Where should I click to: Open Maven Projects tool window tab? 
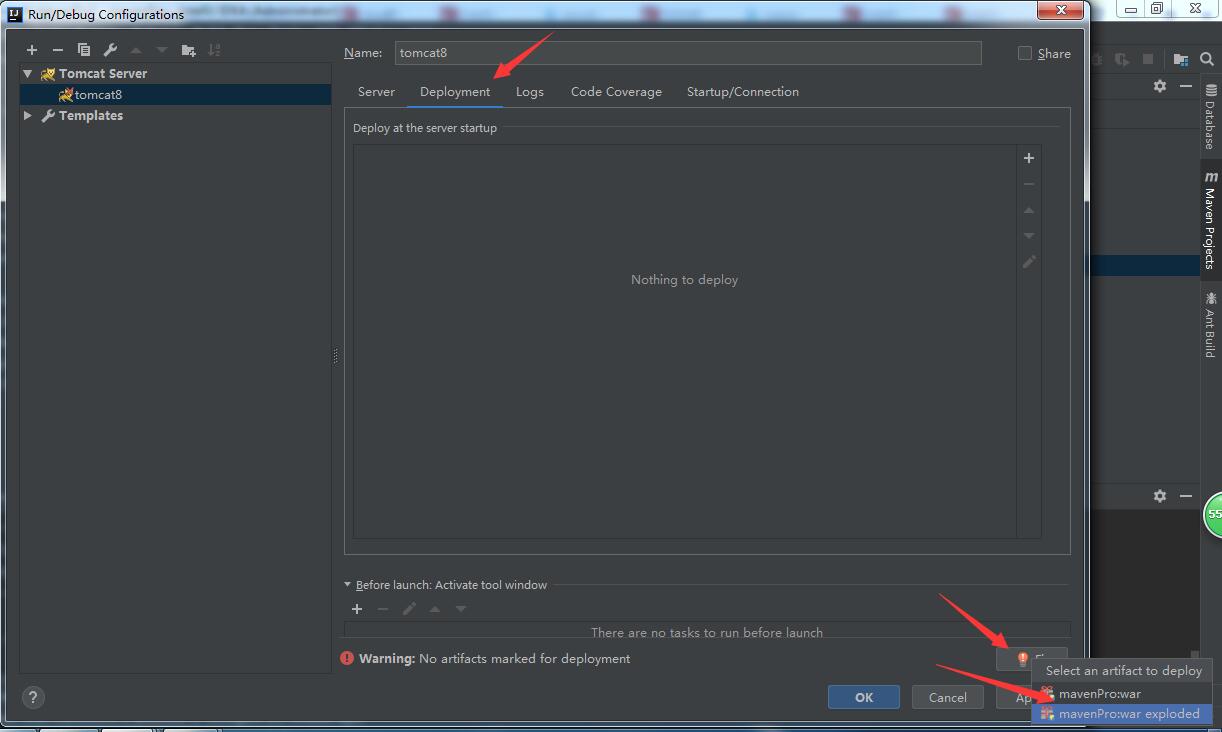pyautogui.click(x=1210, y=220)
